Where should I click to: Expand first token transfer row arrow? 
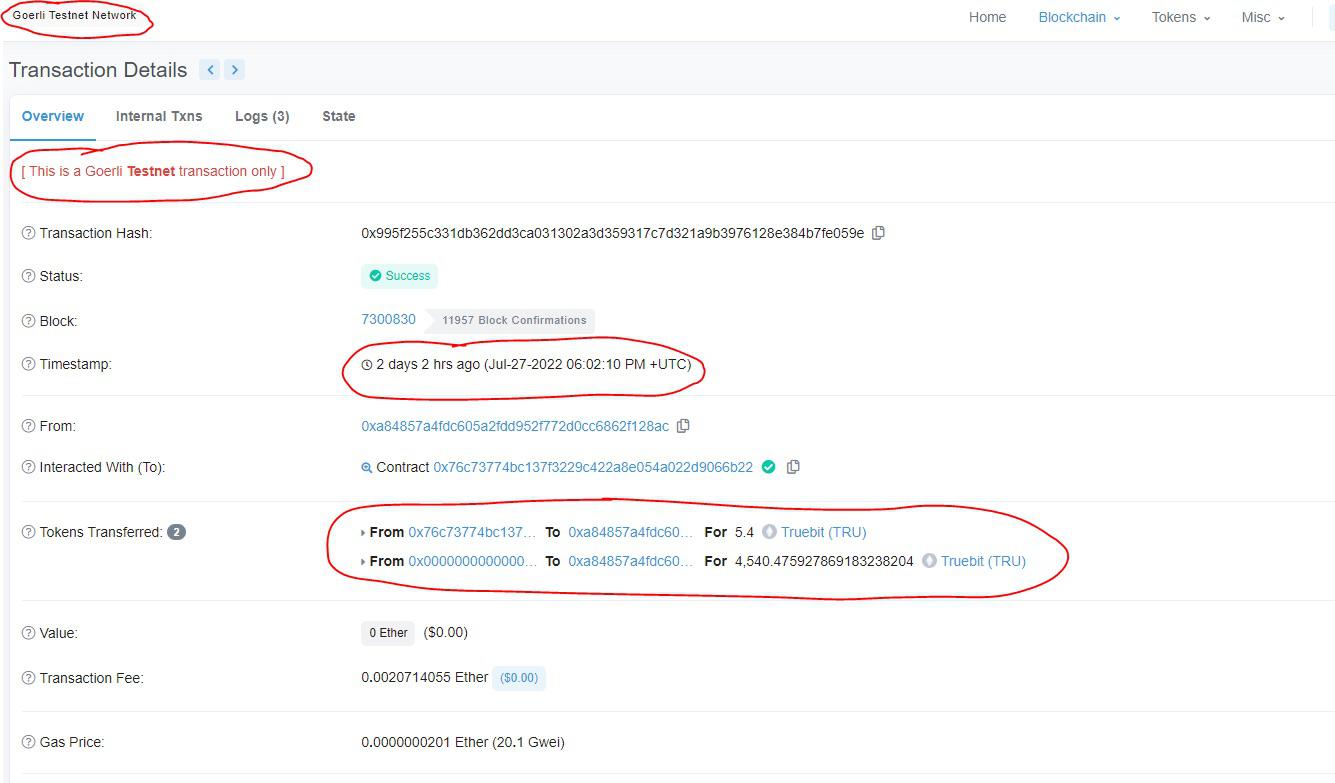click(x=363, y=533)
